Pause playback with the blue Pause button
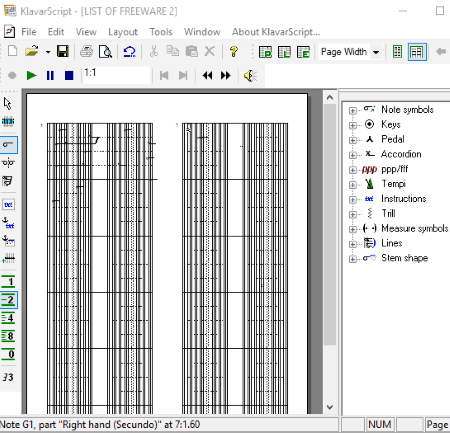The width and height of the screenshot is (450, 433). pyautogui.click(x=50, y=76)
